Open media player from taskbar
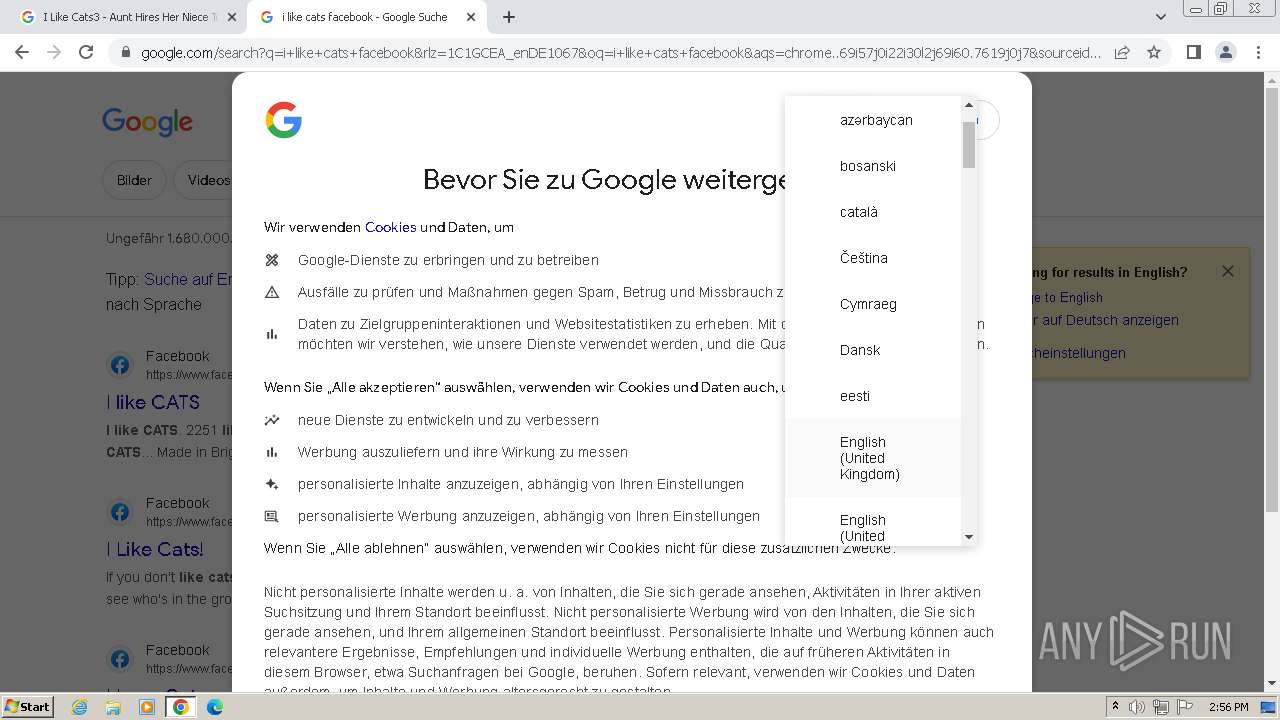The image size is (1280, 720). coord(147,707)
